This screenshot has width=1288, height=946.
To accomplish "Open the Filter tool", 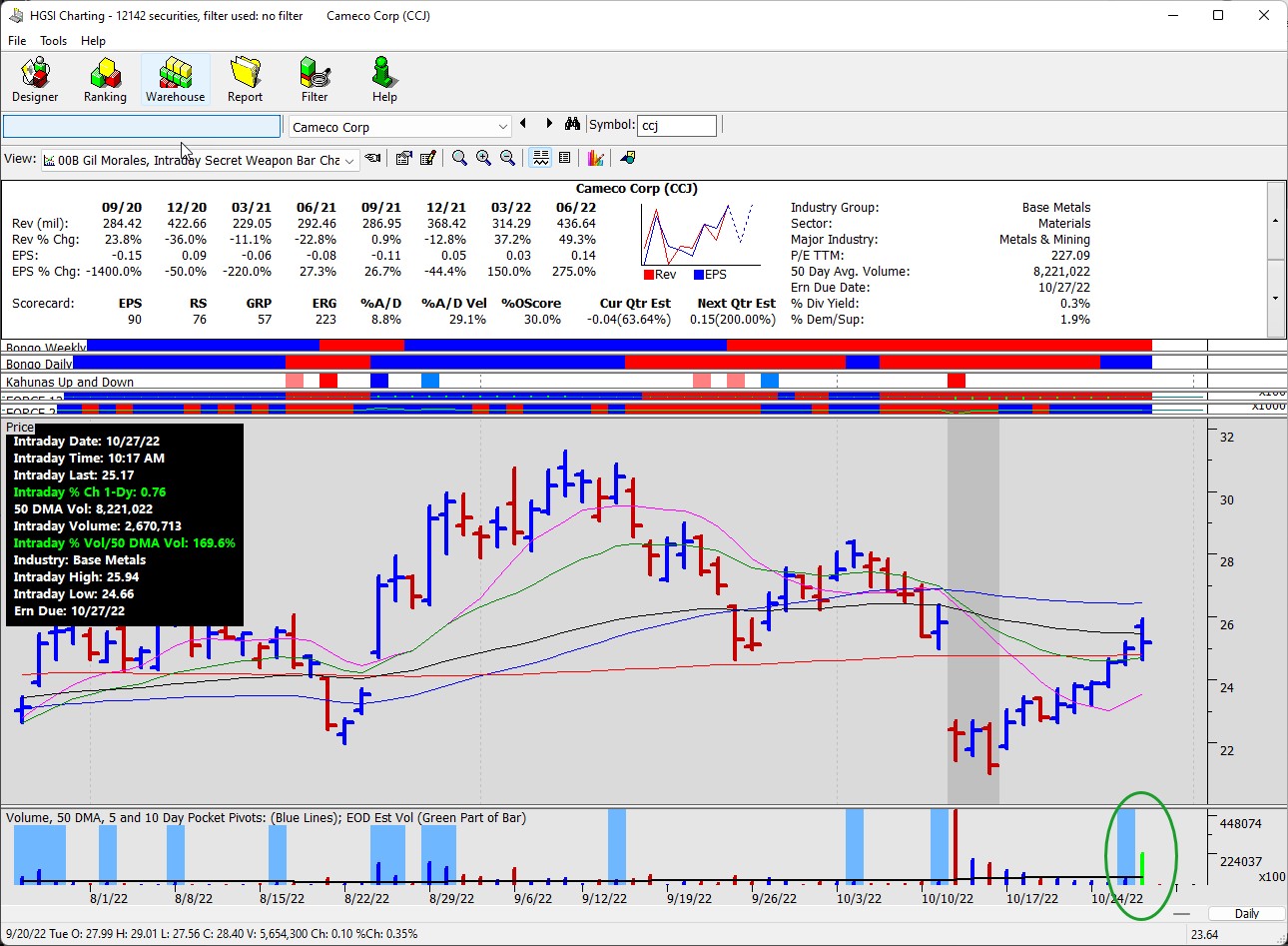I will [x=315, y=80].
